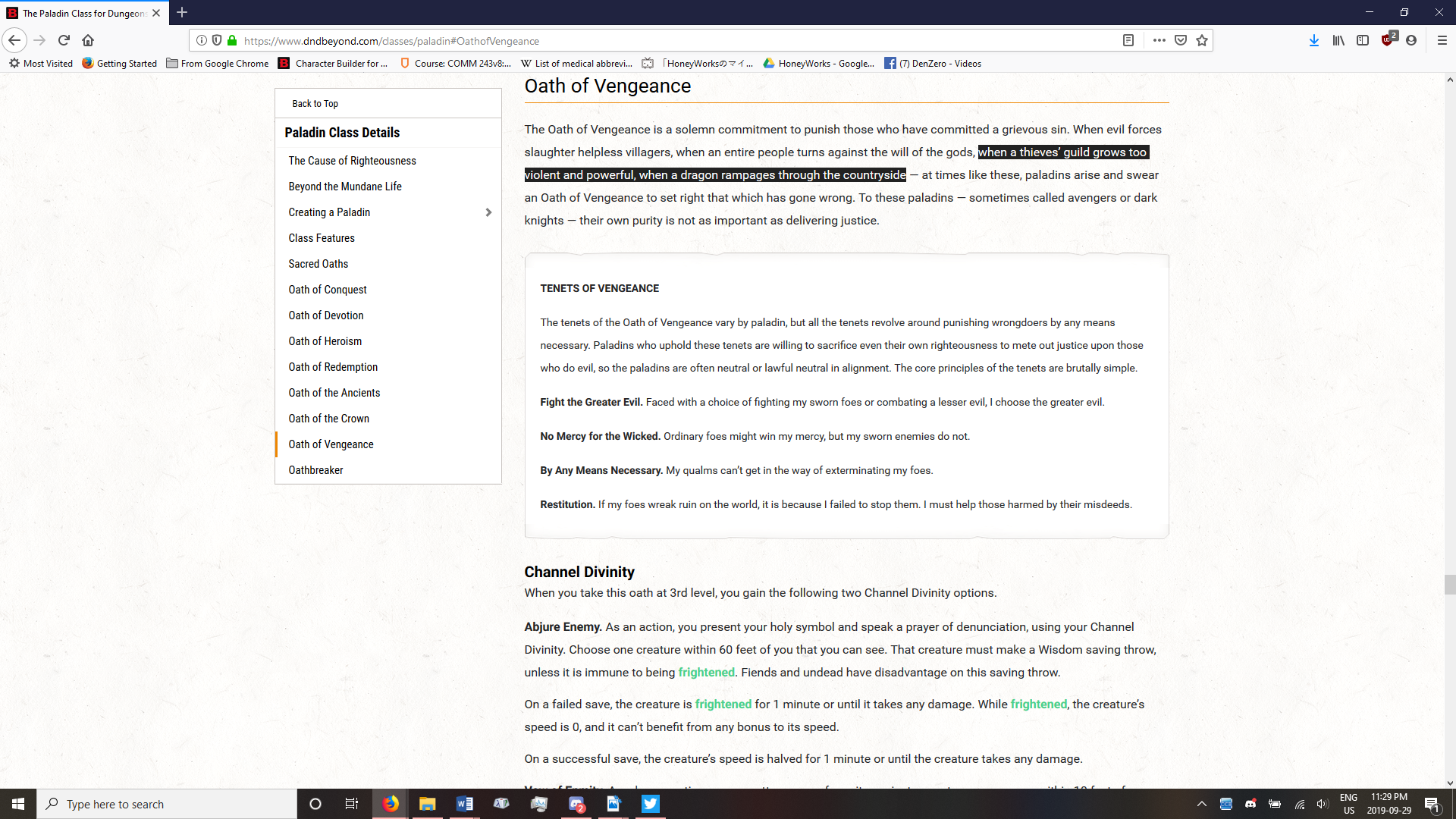
Task: Click the page vertical scrollbar thumb
Action: (x=1449, y=585)
